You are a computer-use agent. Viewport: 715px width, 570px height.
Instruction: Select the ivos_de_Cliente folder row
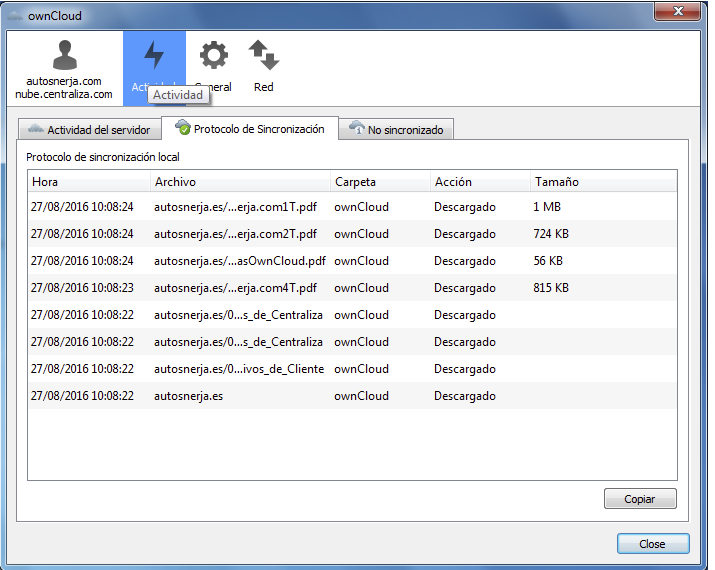click(240, 369)
